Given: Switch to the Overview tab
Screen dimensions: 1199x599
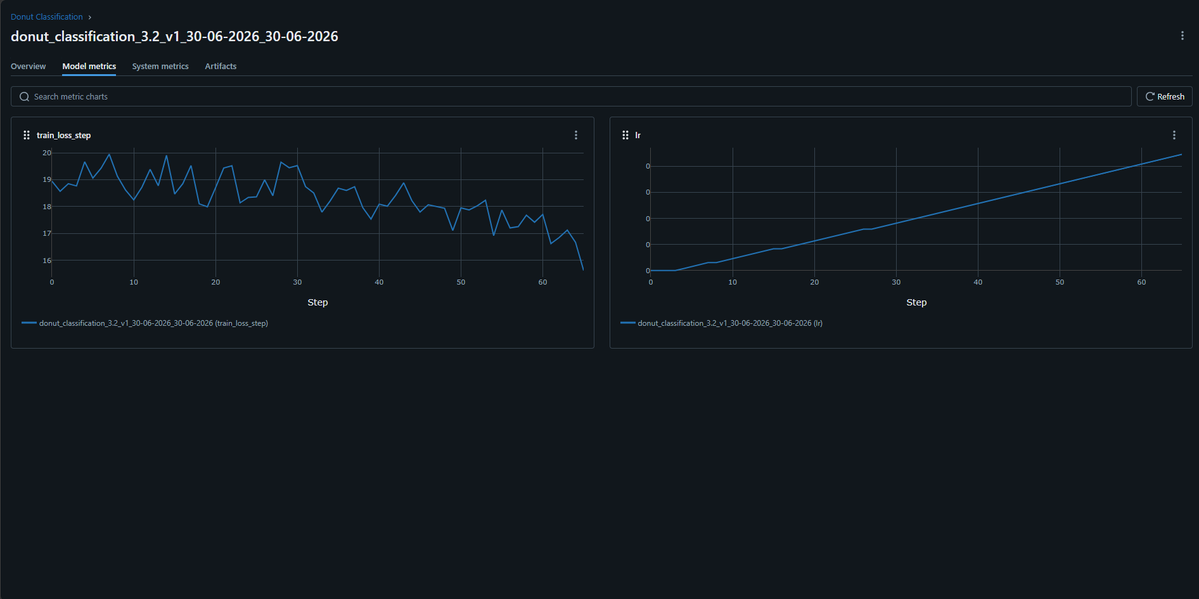Looking at the screenshot, I should (x=28, y=67).
